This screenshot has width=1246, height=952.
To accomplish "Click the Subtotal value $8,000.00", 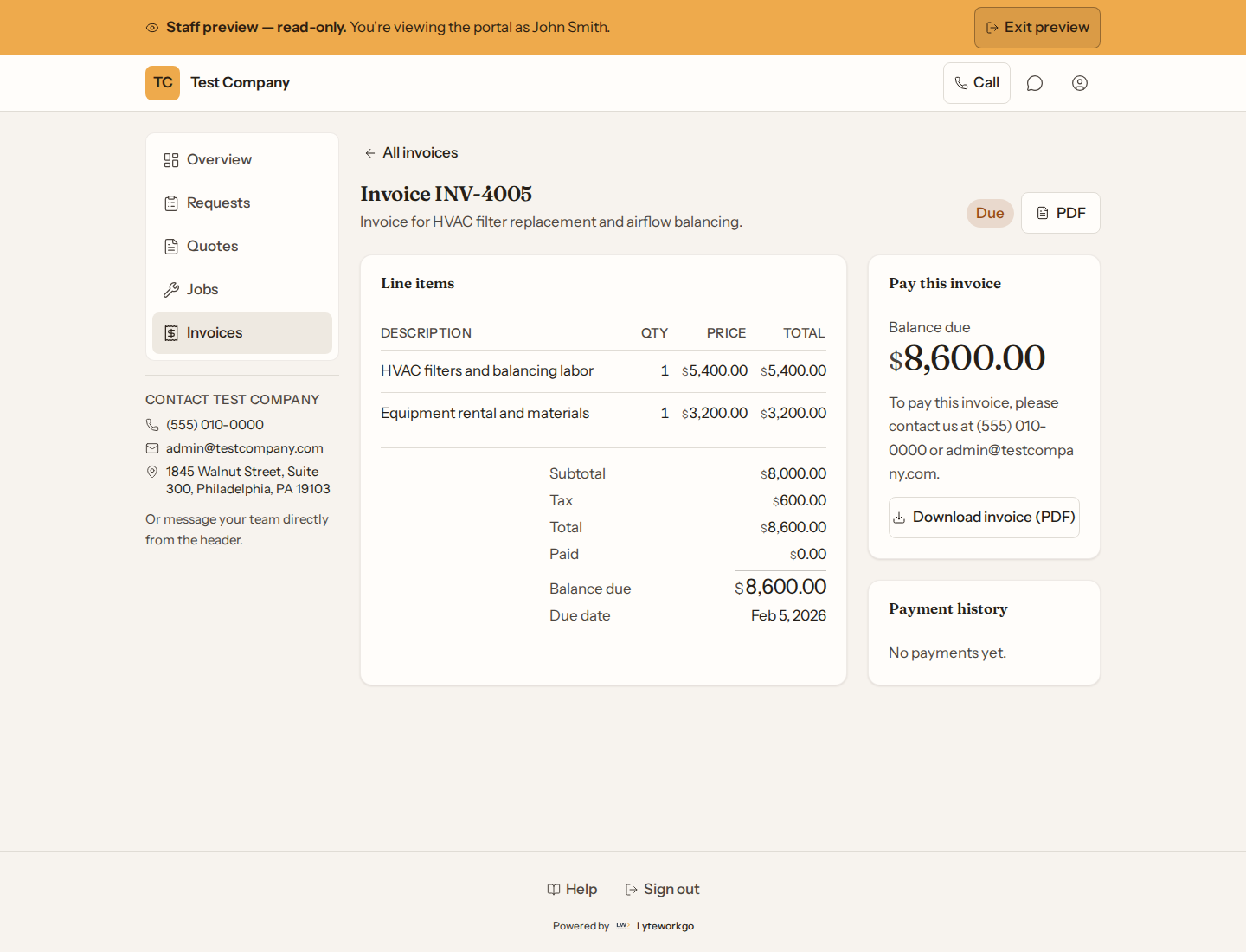I will coord(793,474).
